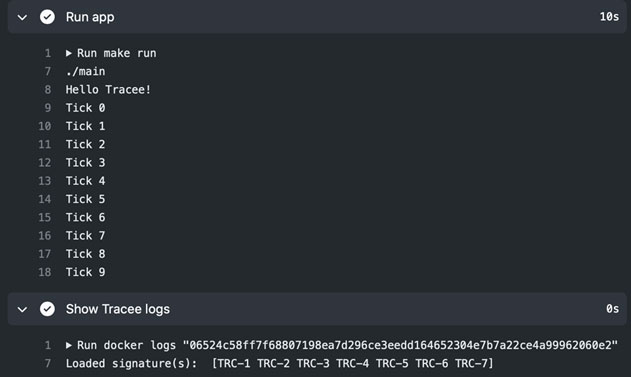Image resolution: width=631 pixels, height=377 pixels.
Task: Select line number 8 in Run app log
Action: point(47,89)
